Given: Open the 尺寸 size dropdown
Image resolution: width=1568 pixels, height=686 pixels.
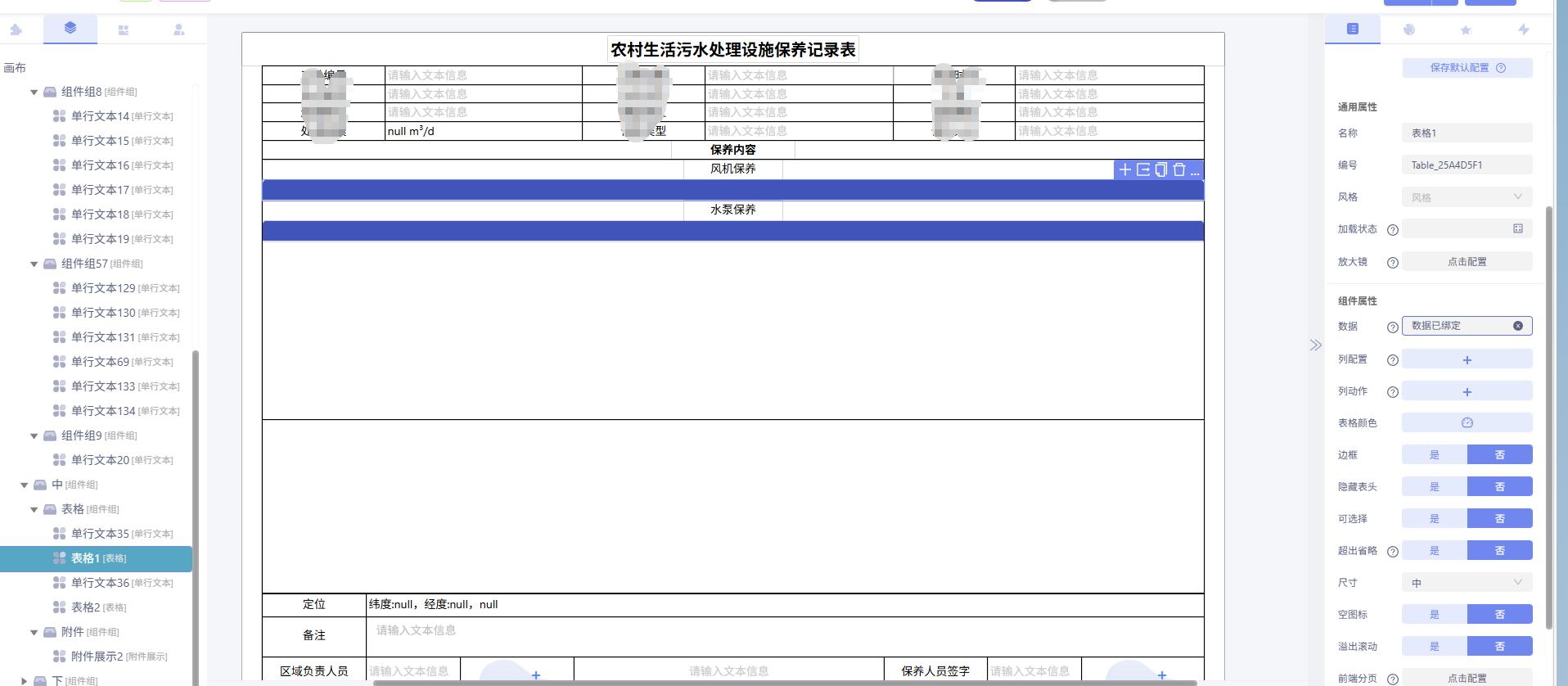Looking at the screenshot, I should (1467, 582).
